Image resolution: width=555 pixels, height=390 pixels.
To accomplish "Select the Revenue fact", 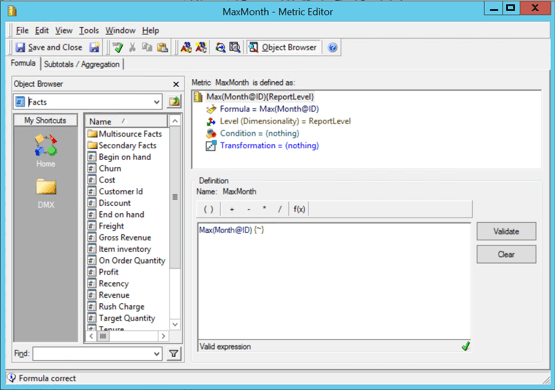I will (109, 295).
